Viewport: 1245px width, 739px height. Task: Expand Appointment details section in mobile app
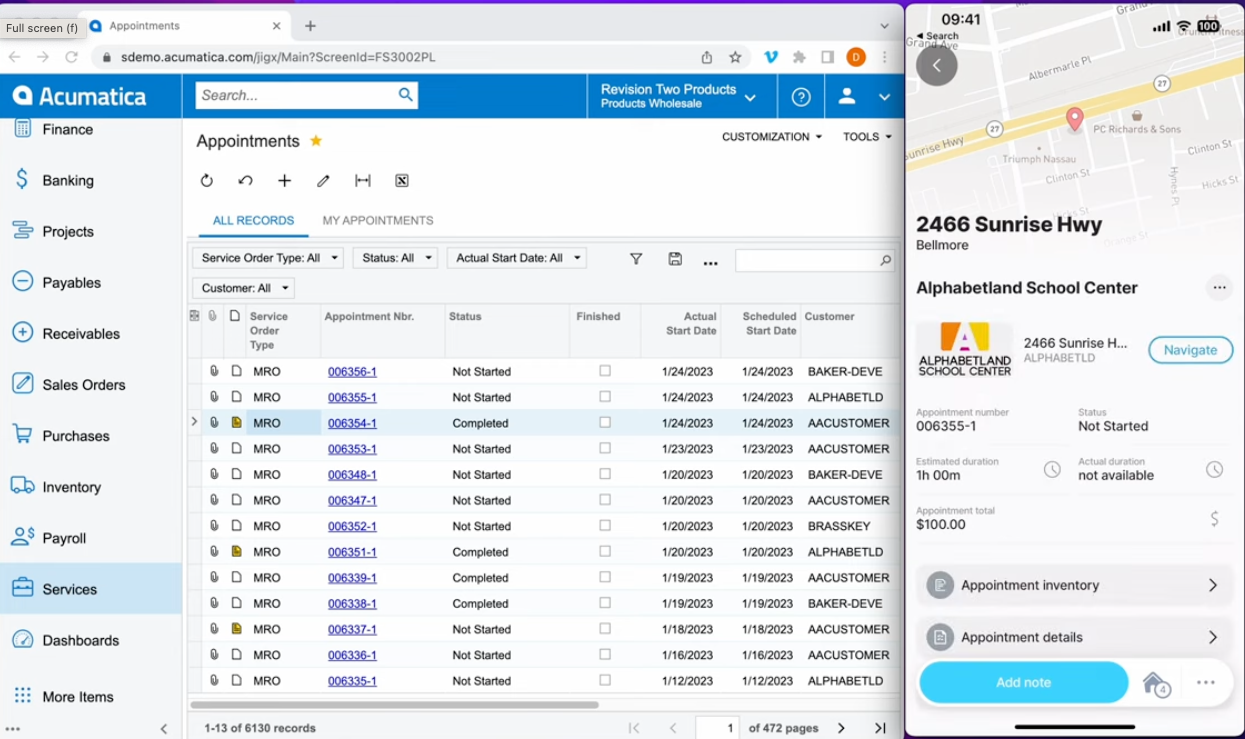1075,637
